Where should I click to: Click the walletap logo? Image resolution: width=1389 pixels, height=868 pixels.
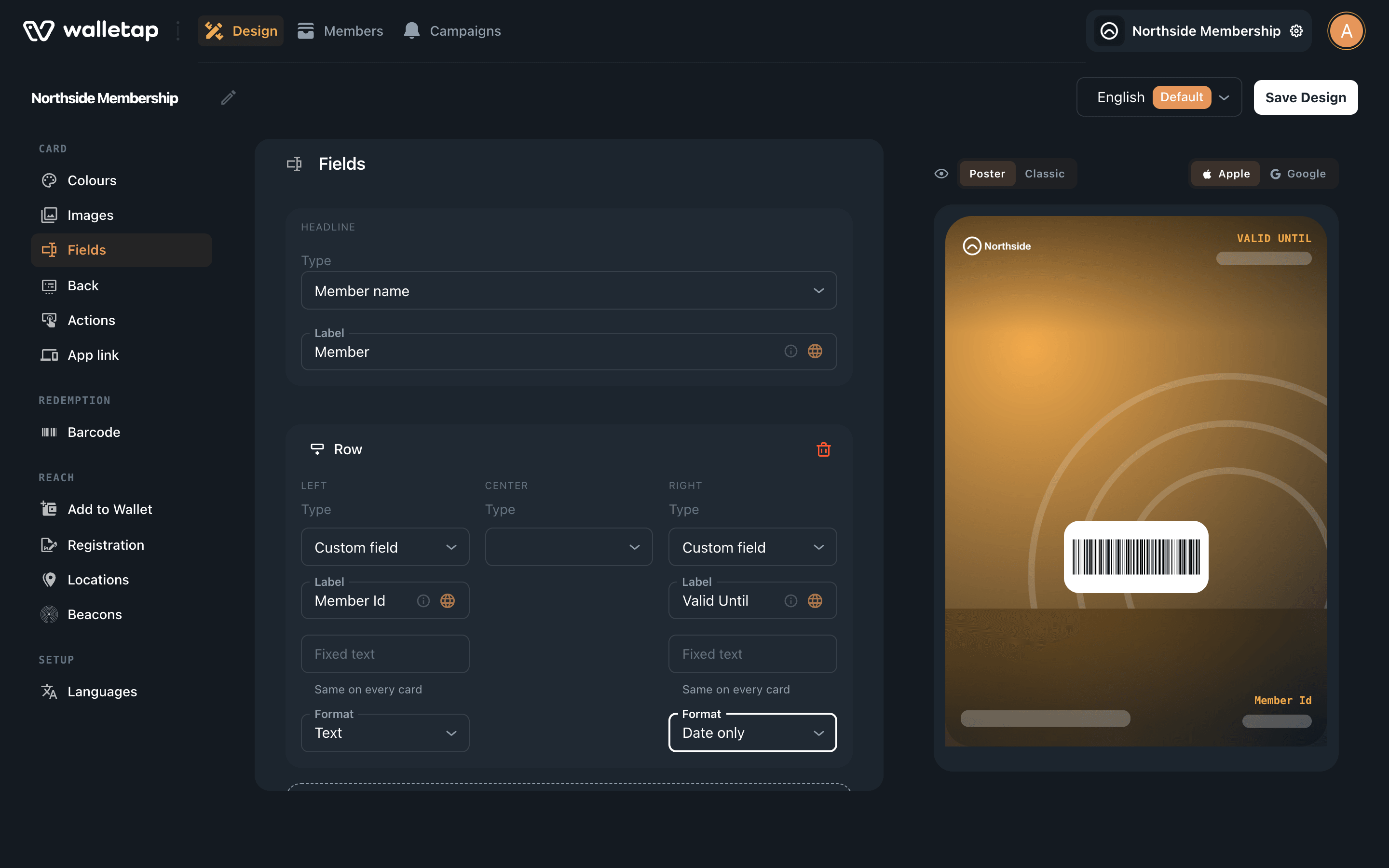coord(91,31)
